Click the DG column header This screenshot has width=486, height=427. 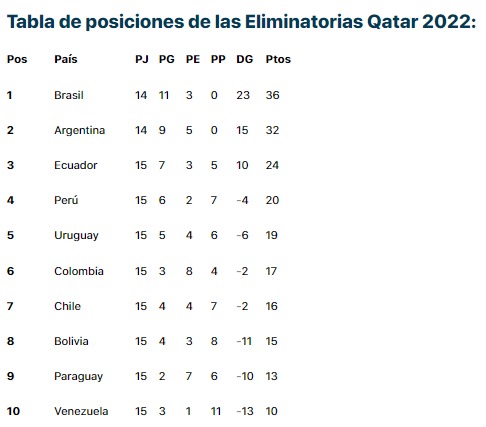tap(245, 59)
